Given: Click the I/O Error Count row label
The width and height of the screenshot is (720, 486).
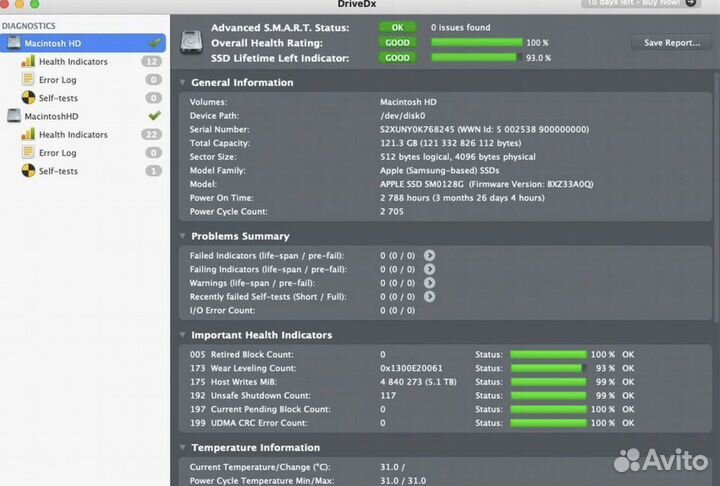Looking at the screenshot, I should 222,311.
